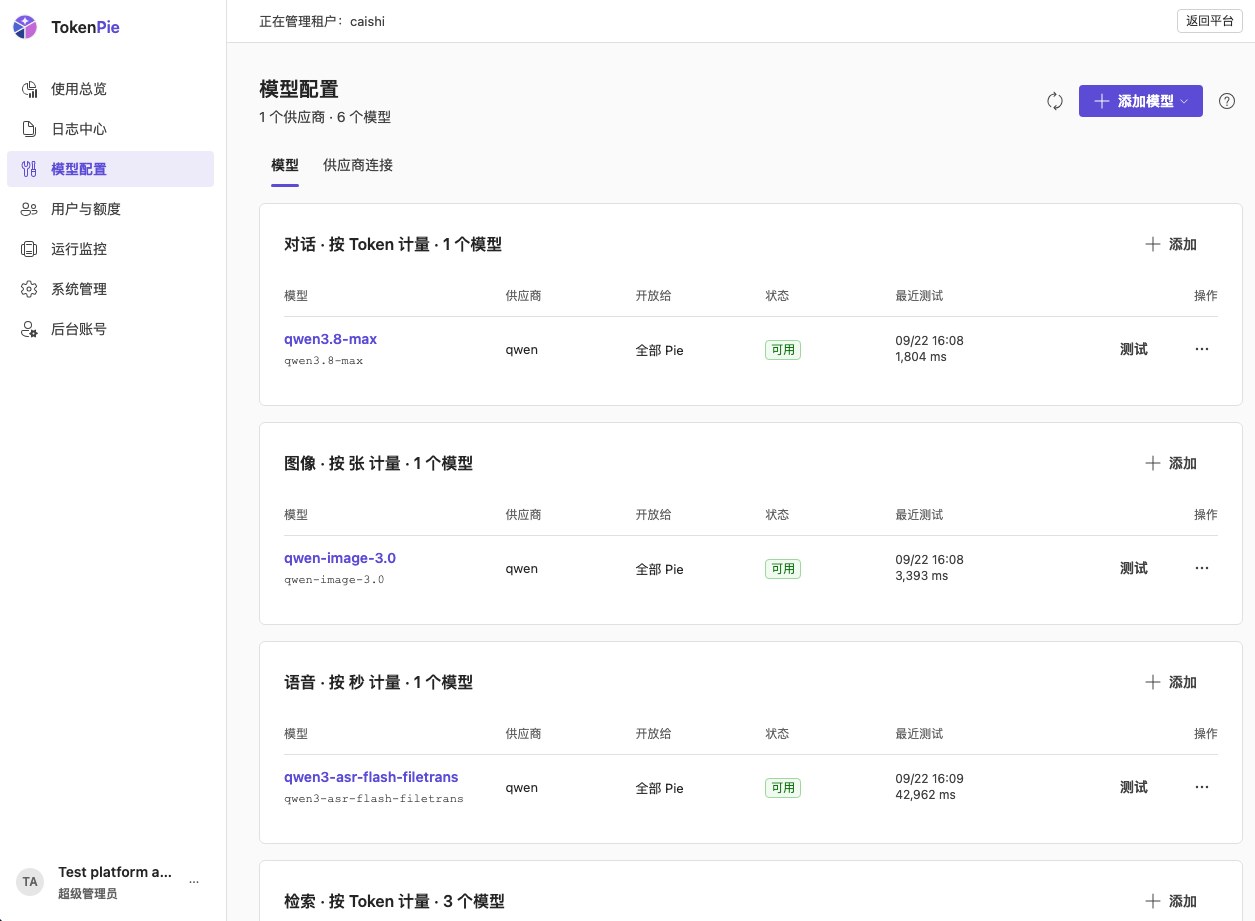Viewport: 1255px width, 921px height.
Task: Click the 运行监控 monitor icon
Action: pyautogui.click(x=30, y=249)
